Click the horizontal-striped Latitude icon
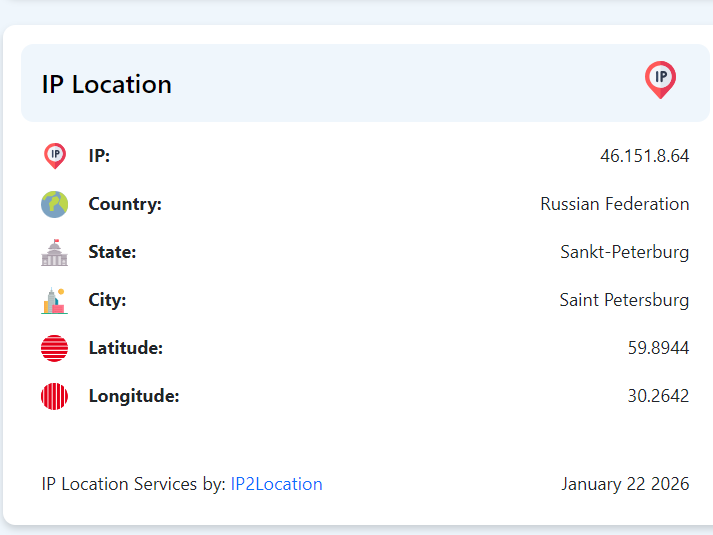 55,348
